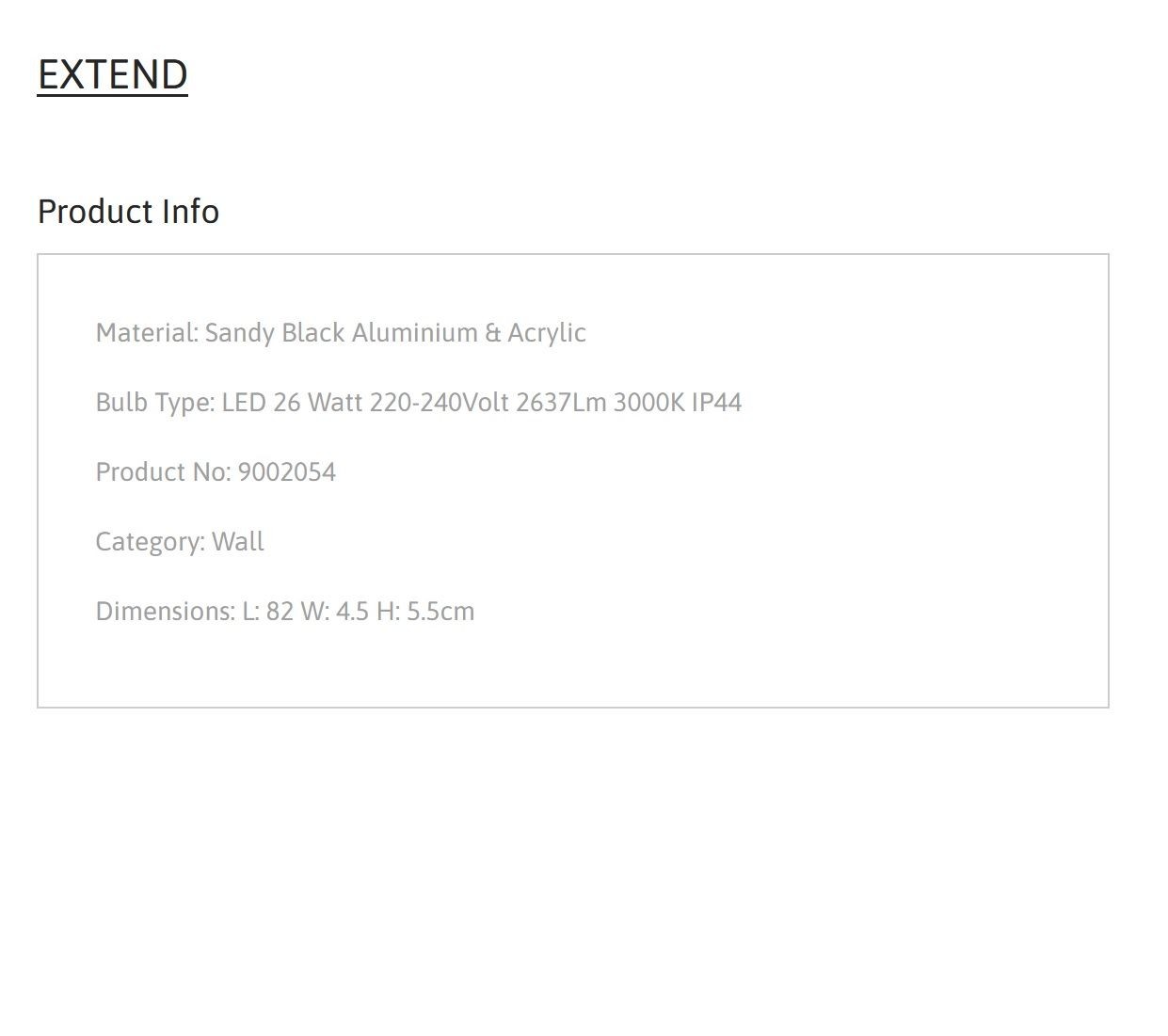Click the Bulb Type LED 26 Watt line
The image size is (1168, 1036).
tap(419, 403)
